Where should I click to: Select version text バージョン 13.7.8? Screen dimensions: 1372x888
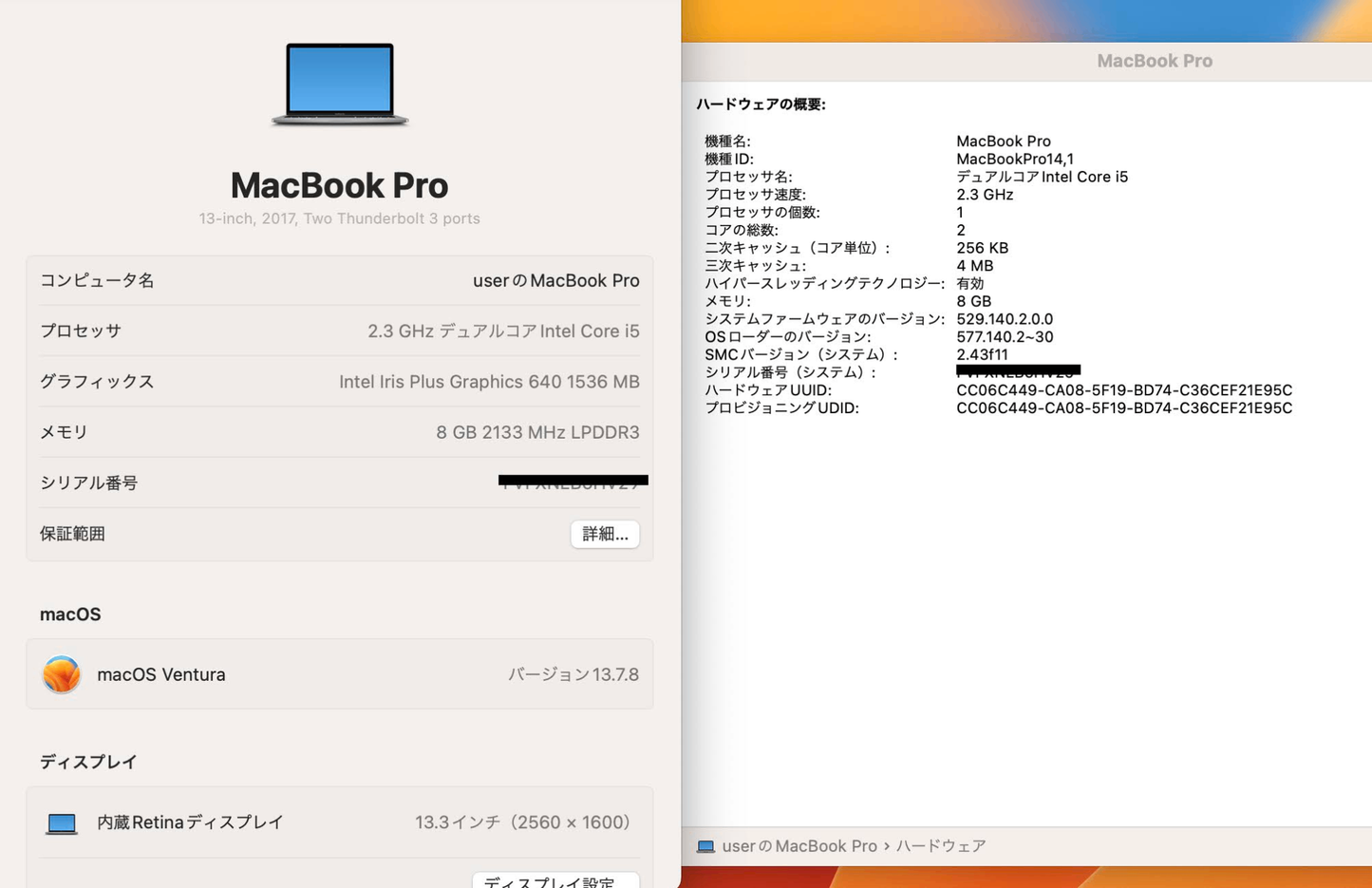tap(573, 674)
